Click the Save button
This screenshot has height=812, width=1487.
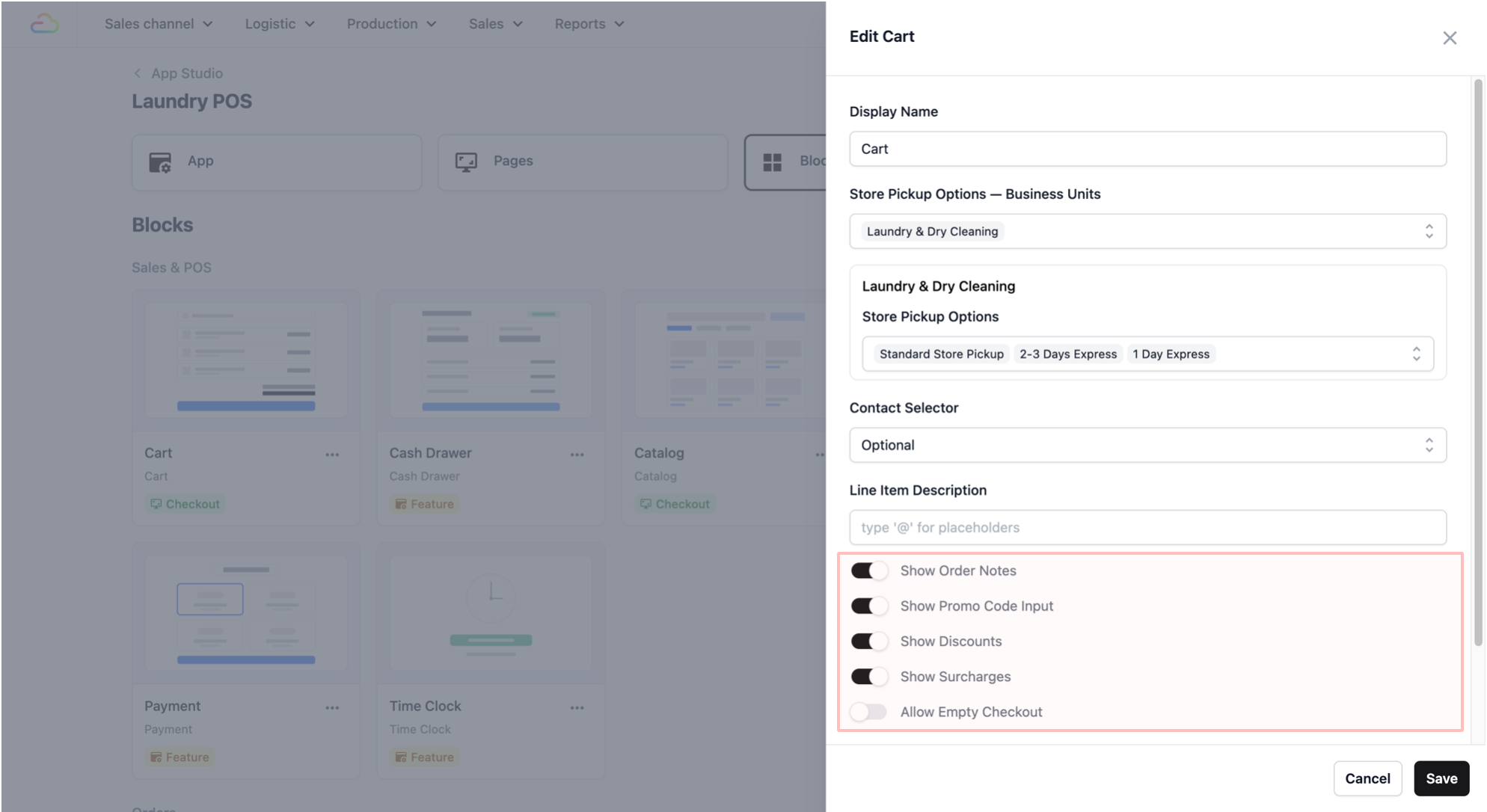point(1441,778)
